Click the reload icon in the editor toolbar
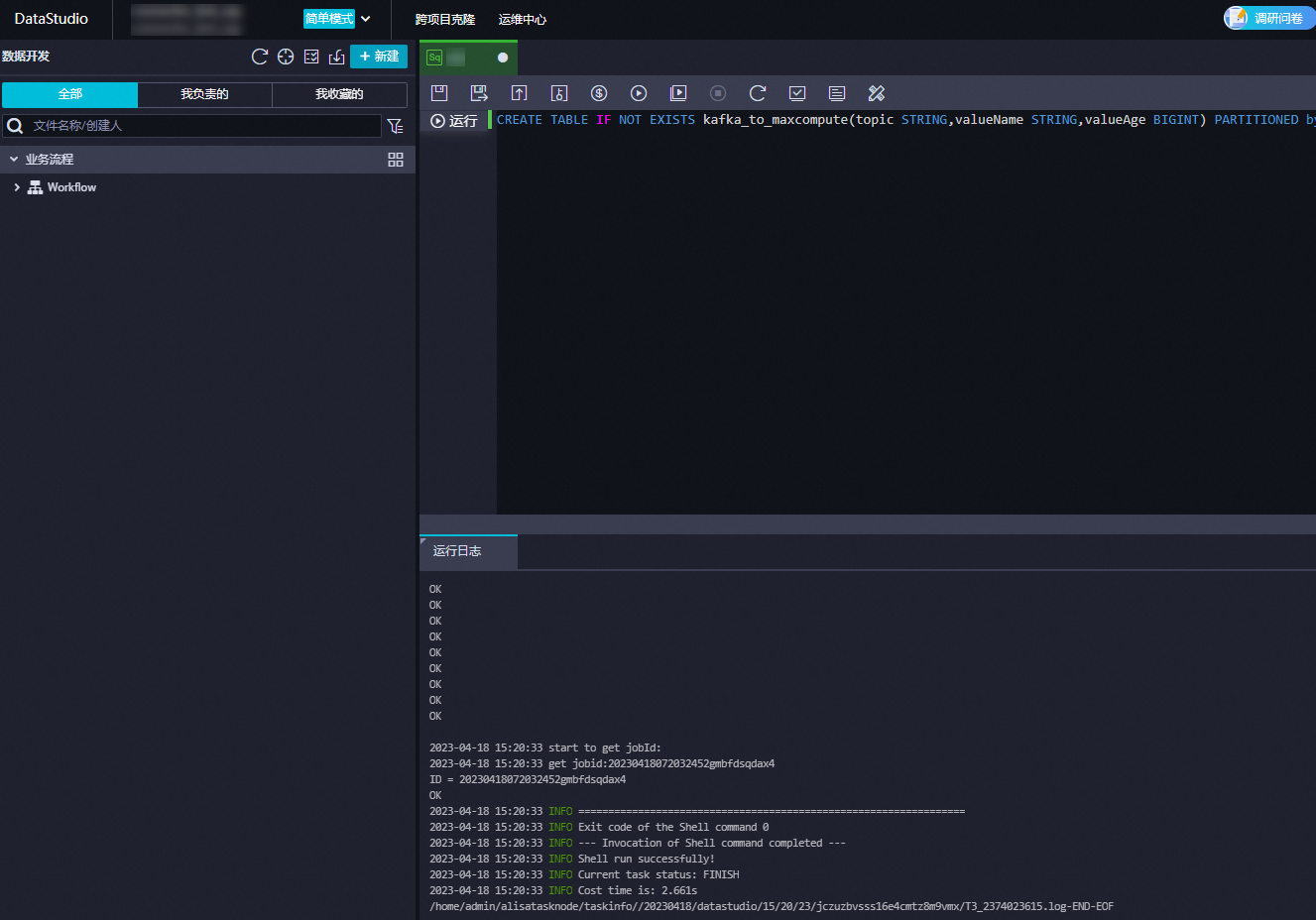The image size is (1316, 920). 758,93
